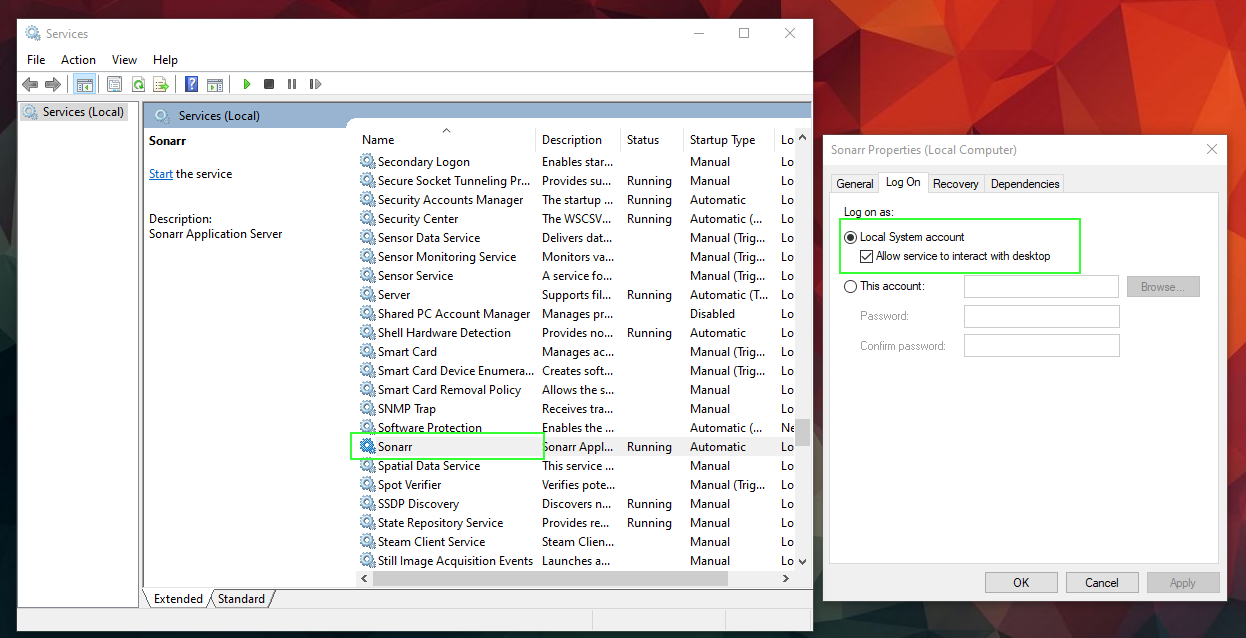The height and width of the screenshot is (638, 1246).
Task: Click the disabled Apply button
Action: (x=1183, y=583)
